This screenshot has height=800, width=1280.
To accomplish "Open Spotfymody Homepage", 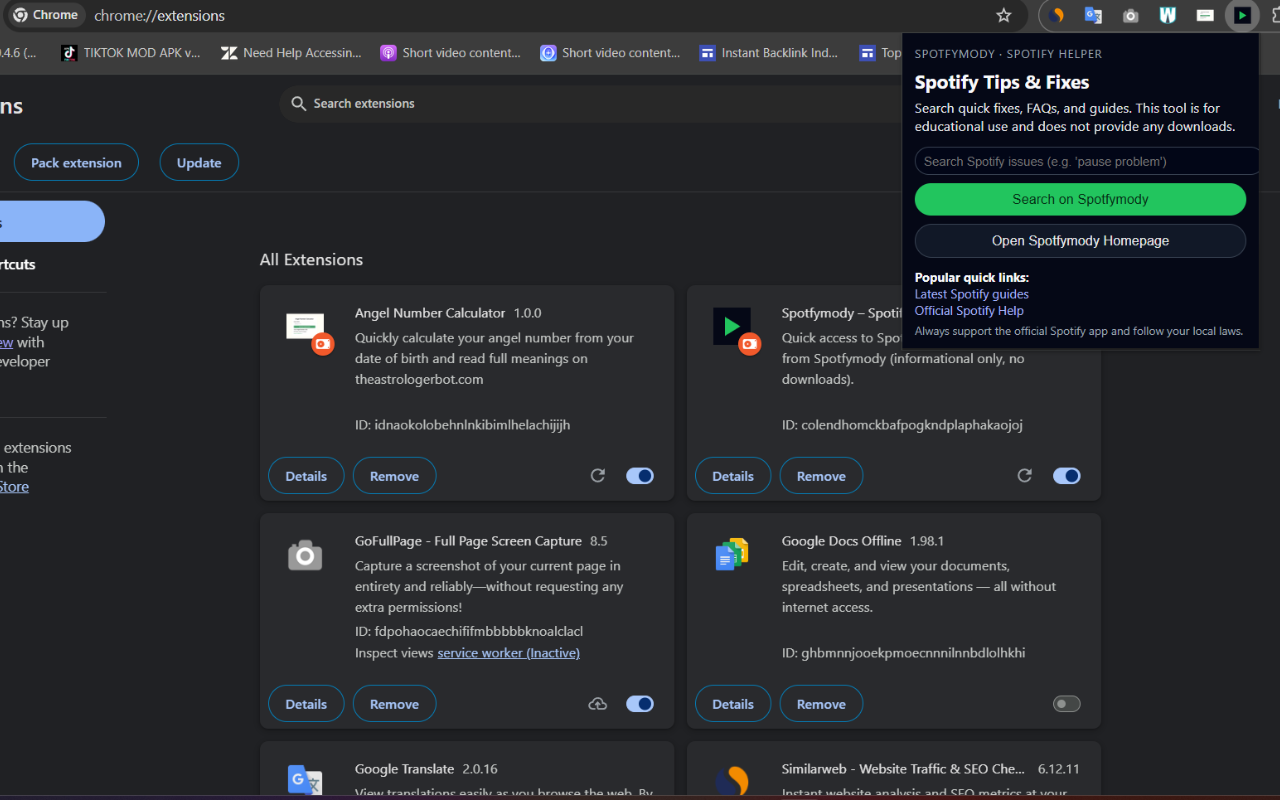I will click(1080, 240).
